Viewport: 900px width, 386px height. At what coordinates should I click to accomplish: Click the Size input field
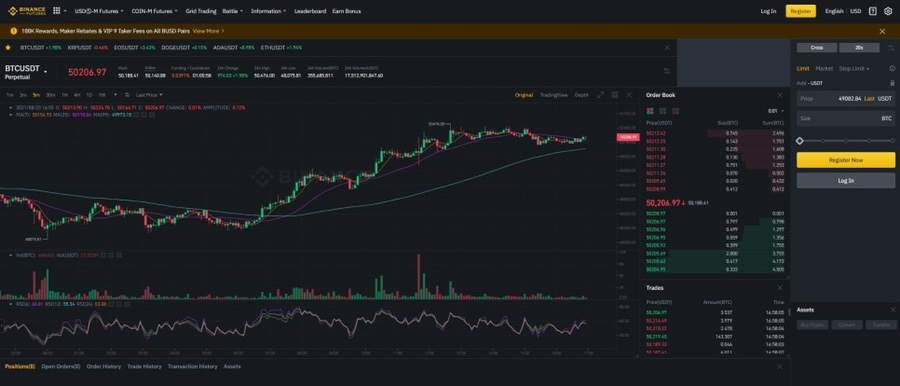click(845, 118)
